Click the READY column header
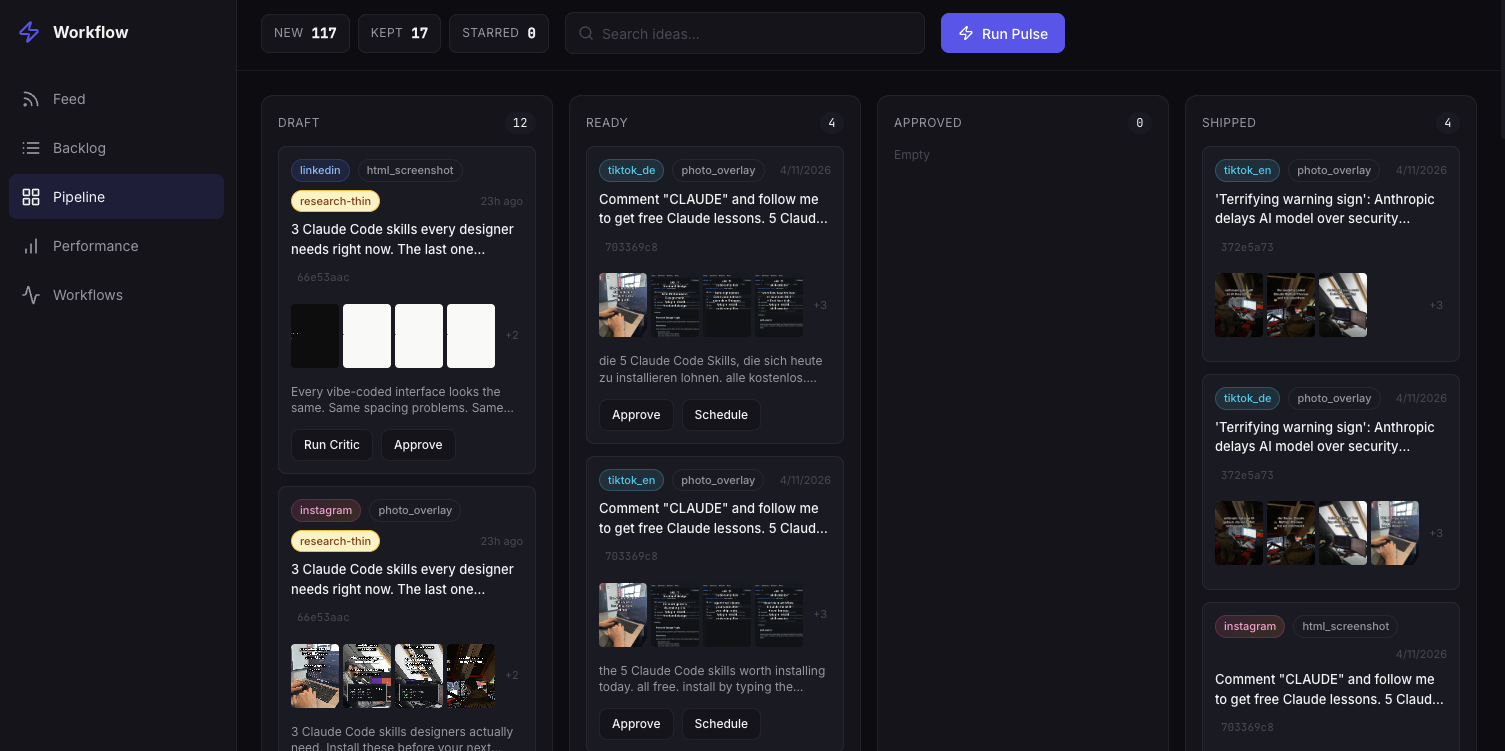Screen dimensions: 1505x751 607,123
